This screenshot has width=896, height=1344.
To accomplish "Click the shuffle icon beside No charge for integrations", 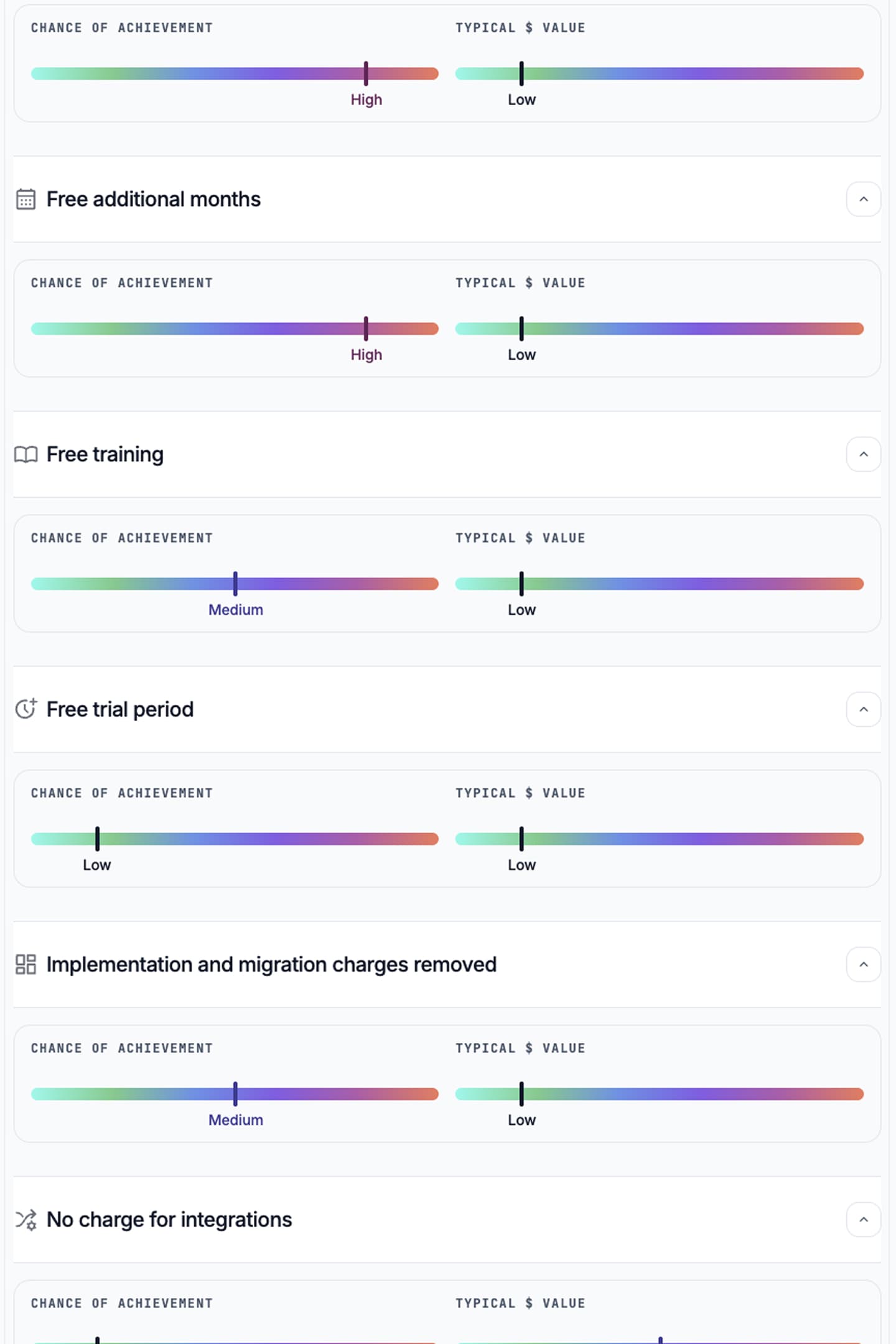I will click(26, 1219).
